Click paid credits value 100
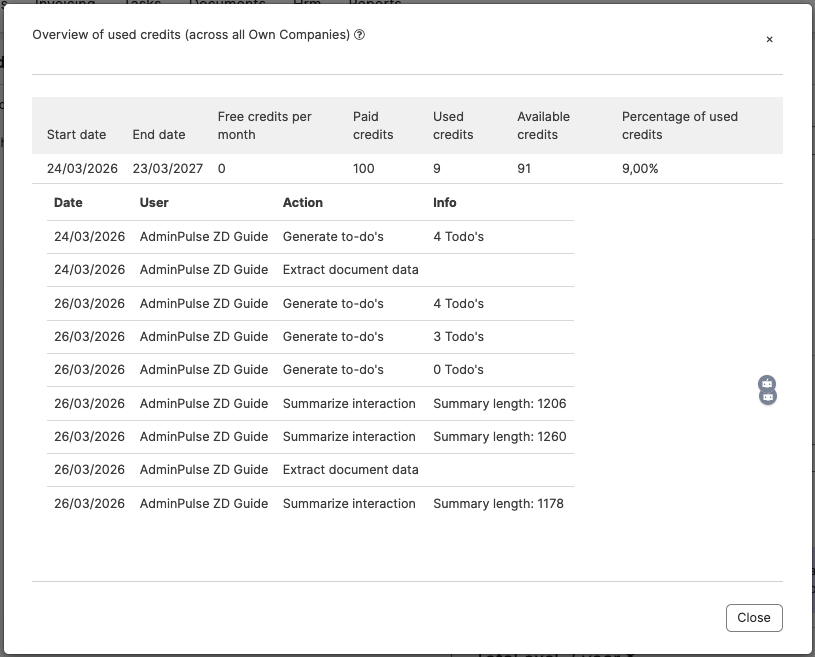 363,168
